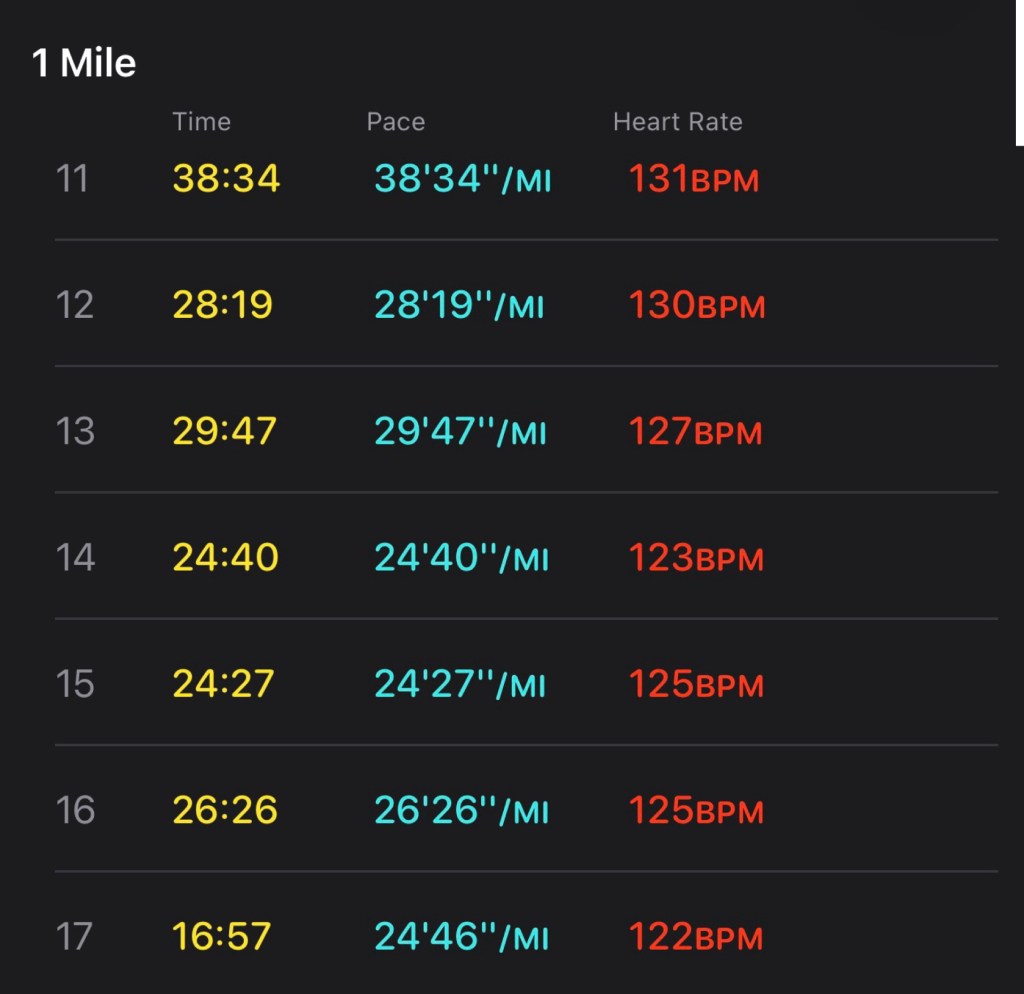Screen dimensions: 1024x994
Task: Tap the 24'27''/MI pace value
Action: 459,683
